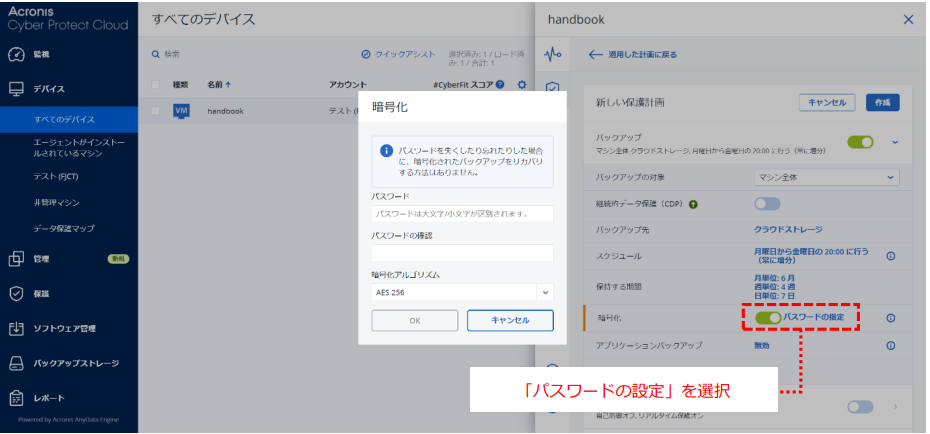The height and width of the screenshot is (434, 930).
Task: Click the handbook VM device icon
Action: point(181,111)
